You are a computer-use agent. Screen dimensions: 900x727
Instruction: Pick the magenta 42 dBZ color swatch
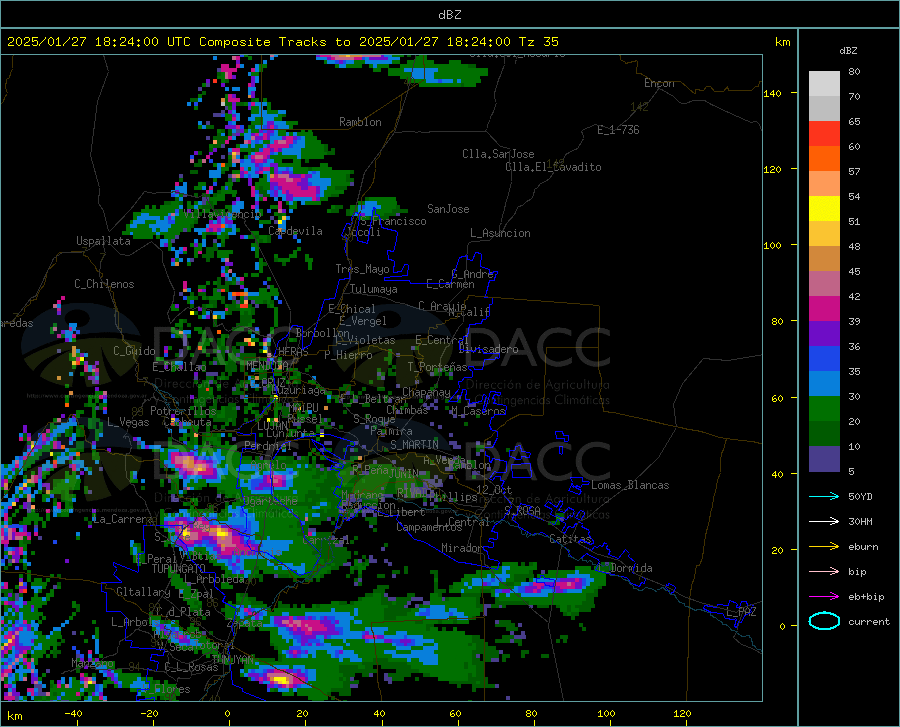coord(824,309)
